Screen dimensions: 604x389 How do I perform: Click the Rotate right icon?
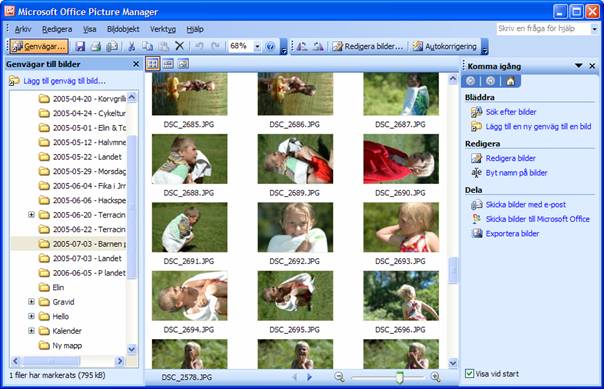click(x=318, y=46)
